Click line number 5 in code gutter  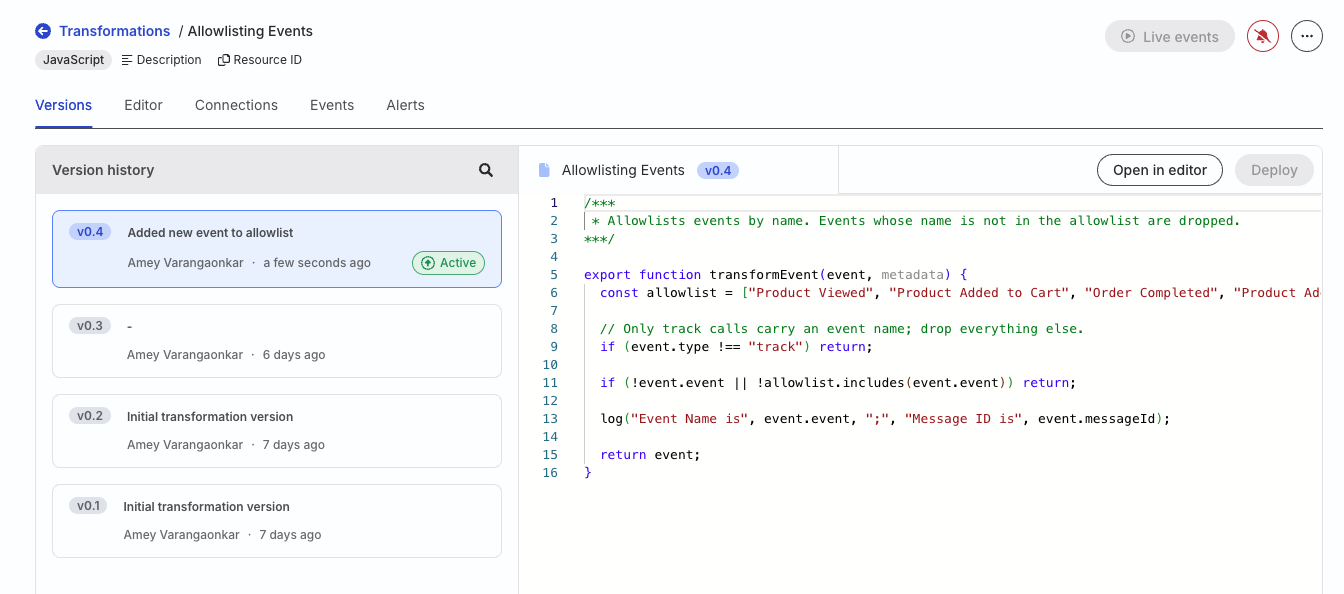pyautogui.click(x=554, y=274)
